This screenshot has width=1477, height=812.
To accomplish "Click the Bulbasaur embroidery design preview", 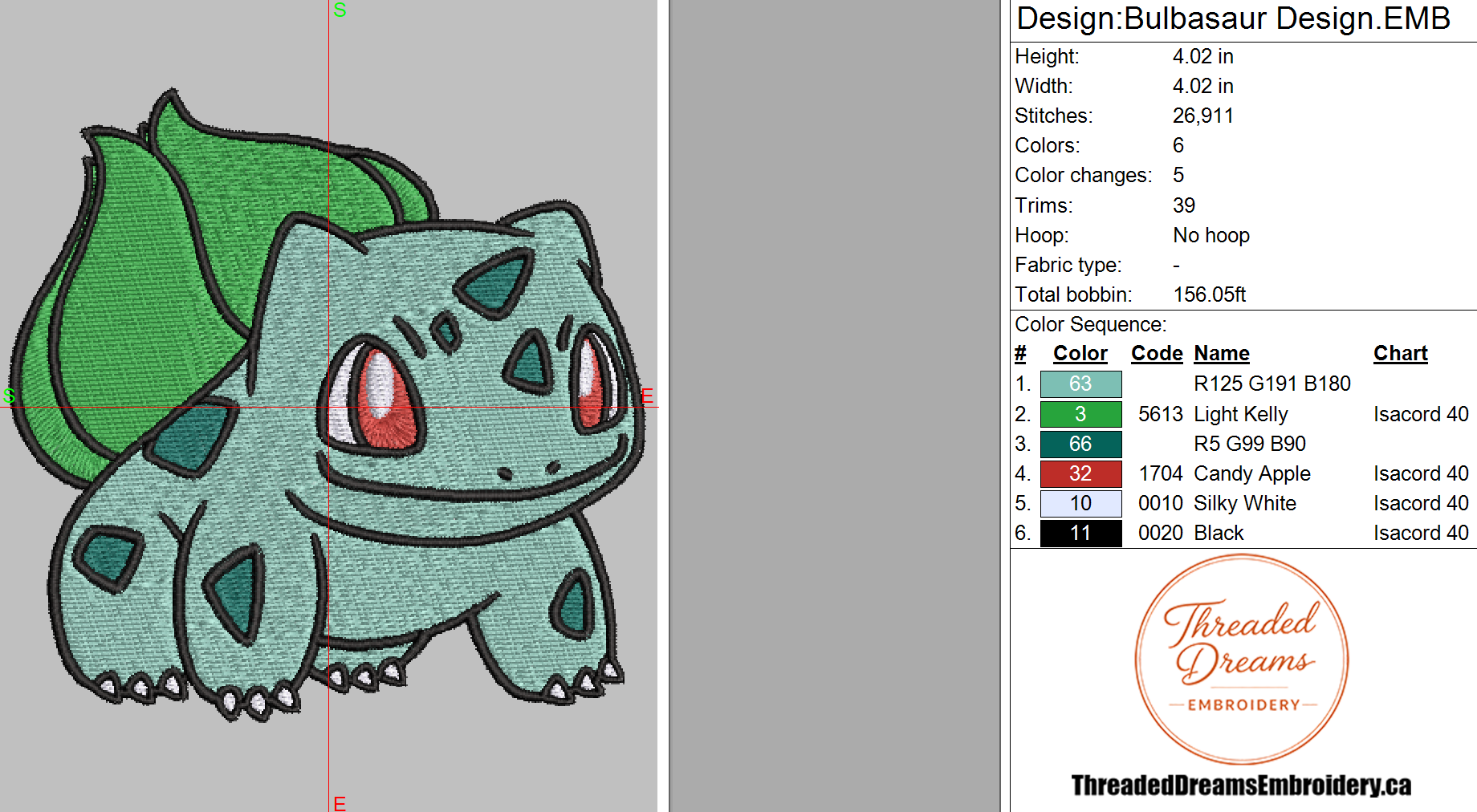I will coord(328,405).
